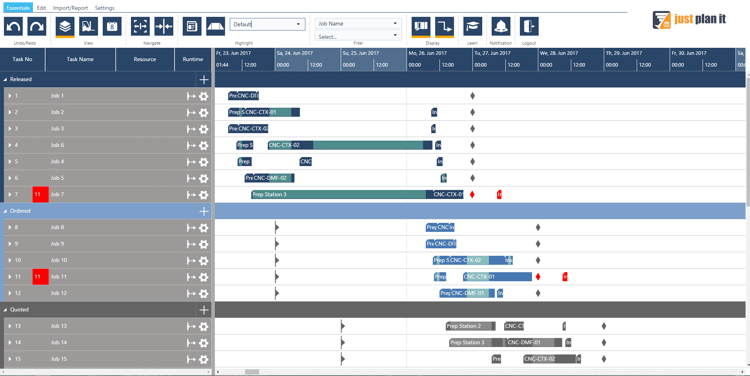Viewport: 750px width, 376px height.
Task: Expand the Job 6 row
Action: click(10, 145)
